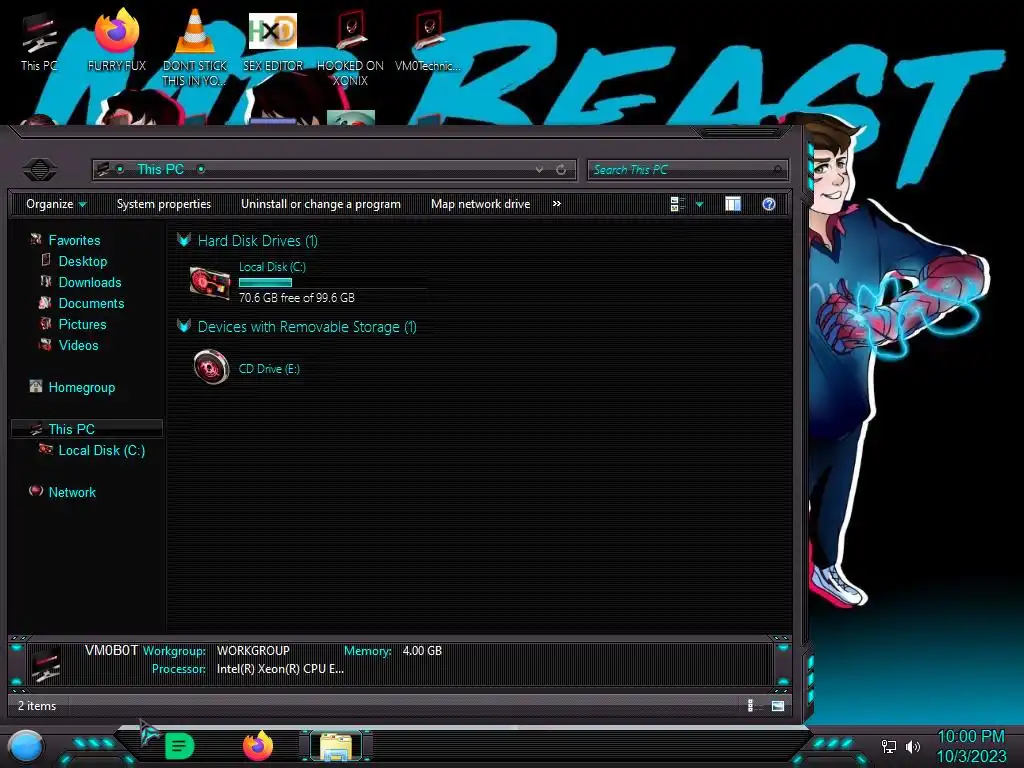Click '70.6 GB free of 99.6 GB' text
Screen dimensions: 1024x768
297,298
